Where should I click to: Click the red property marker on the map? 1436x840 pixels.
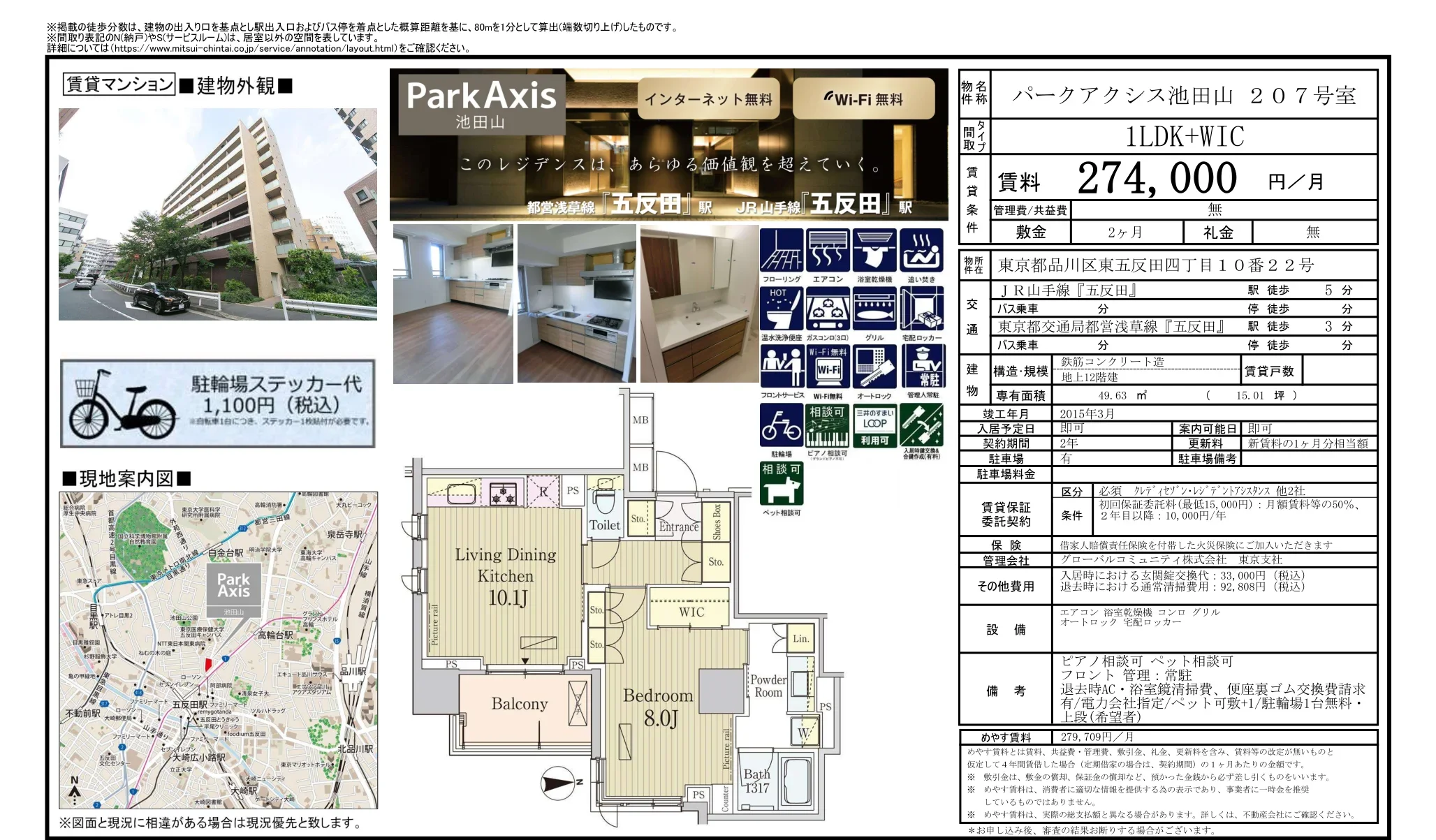tap(207, 664)
